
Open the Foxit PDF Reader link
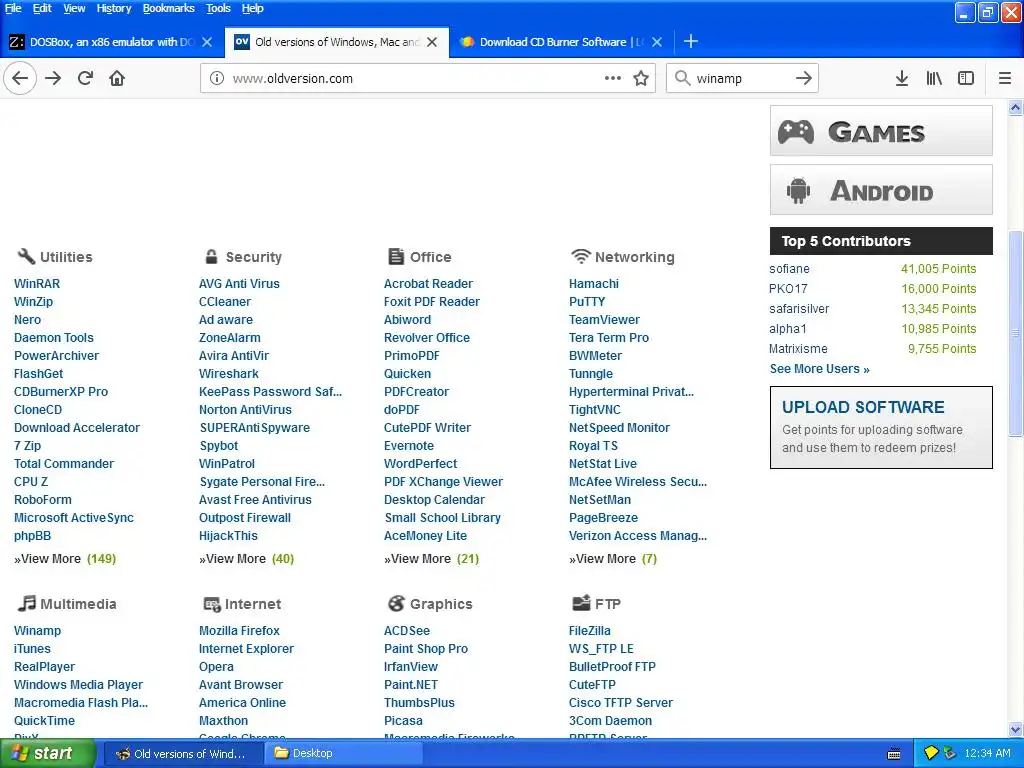[432, 302]
